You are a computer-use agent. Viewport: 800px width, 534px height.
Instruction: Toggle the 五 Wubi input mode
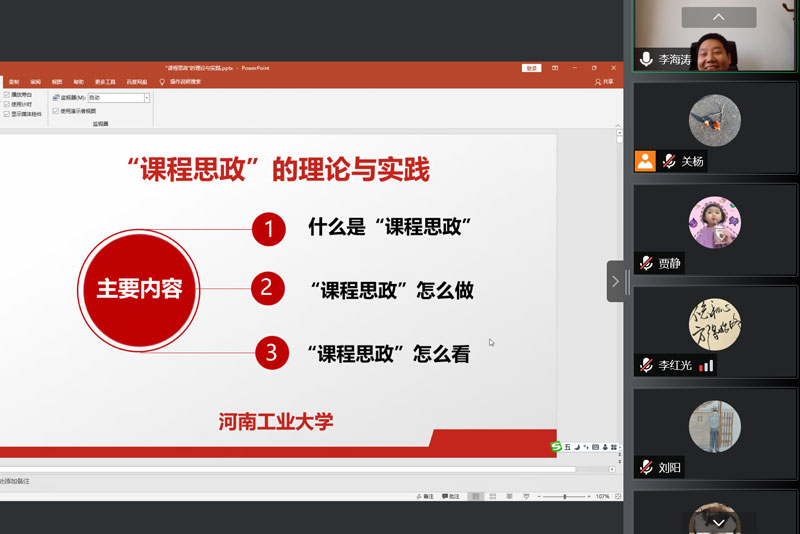click(567, 447)
